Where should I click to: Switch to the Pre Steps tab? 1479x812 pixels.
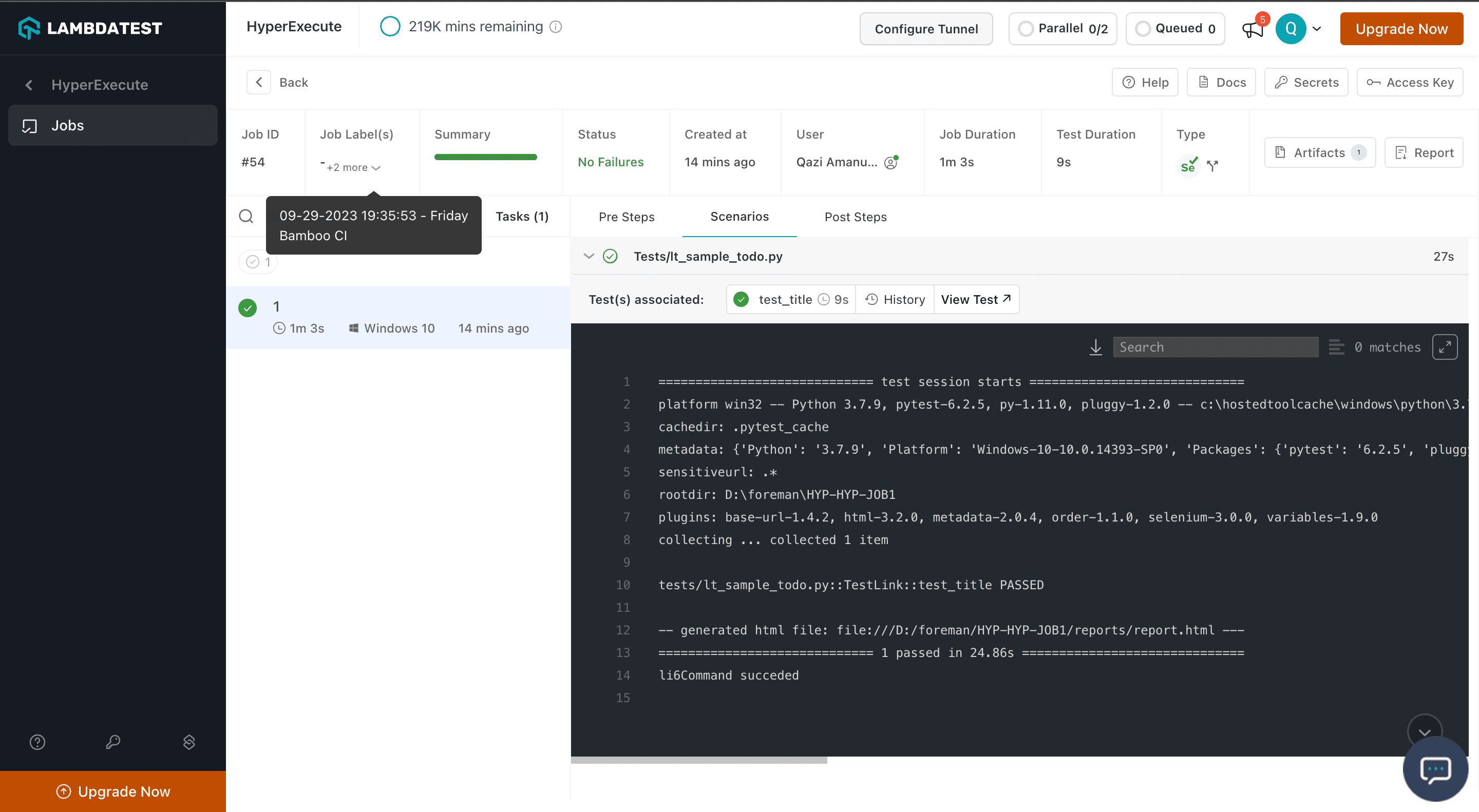point(627,217)
